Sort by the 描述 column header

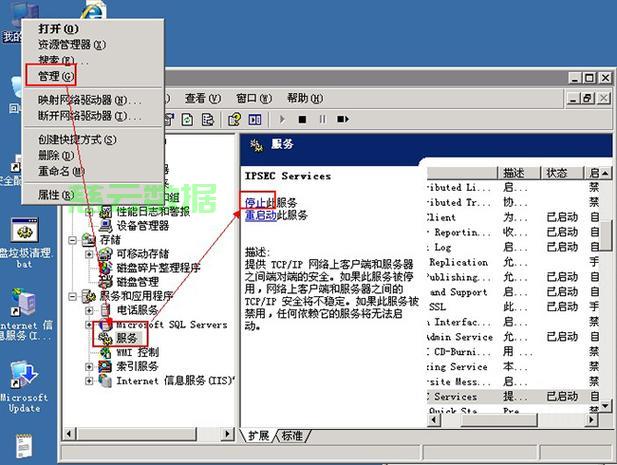519,173
